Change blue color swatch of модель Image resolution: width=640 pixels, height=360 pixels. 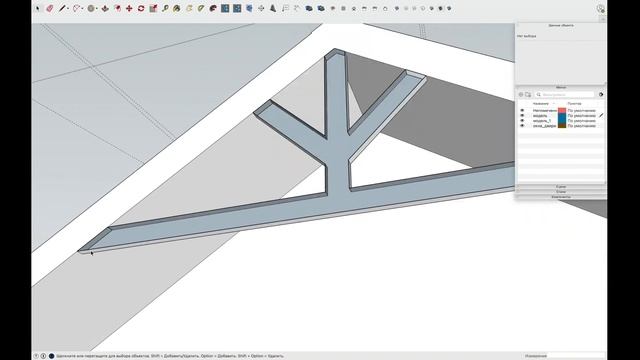tap(562, 116)
